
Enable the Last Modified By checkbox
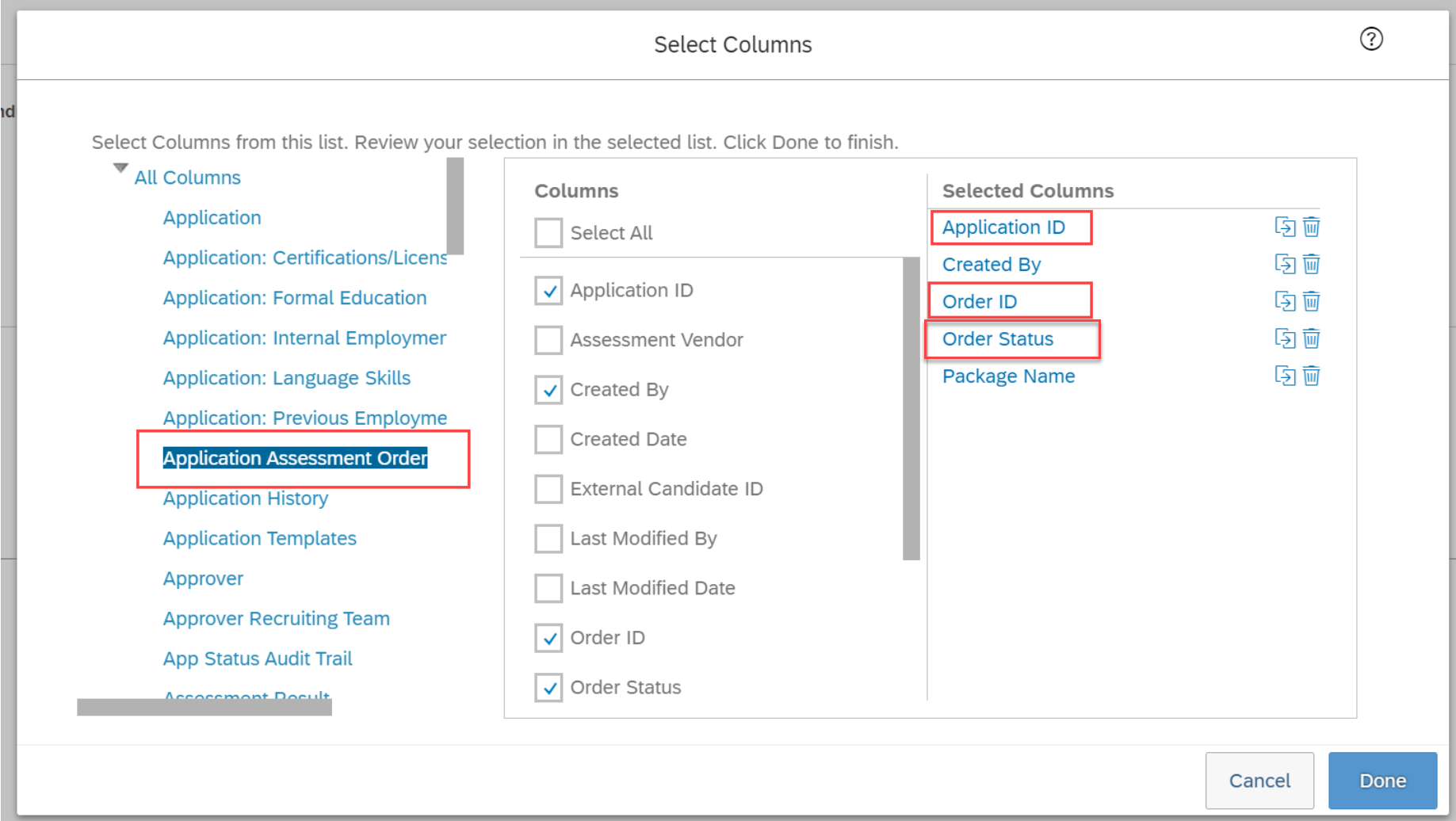tap(548, 539)
